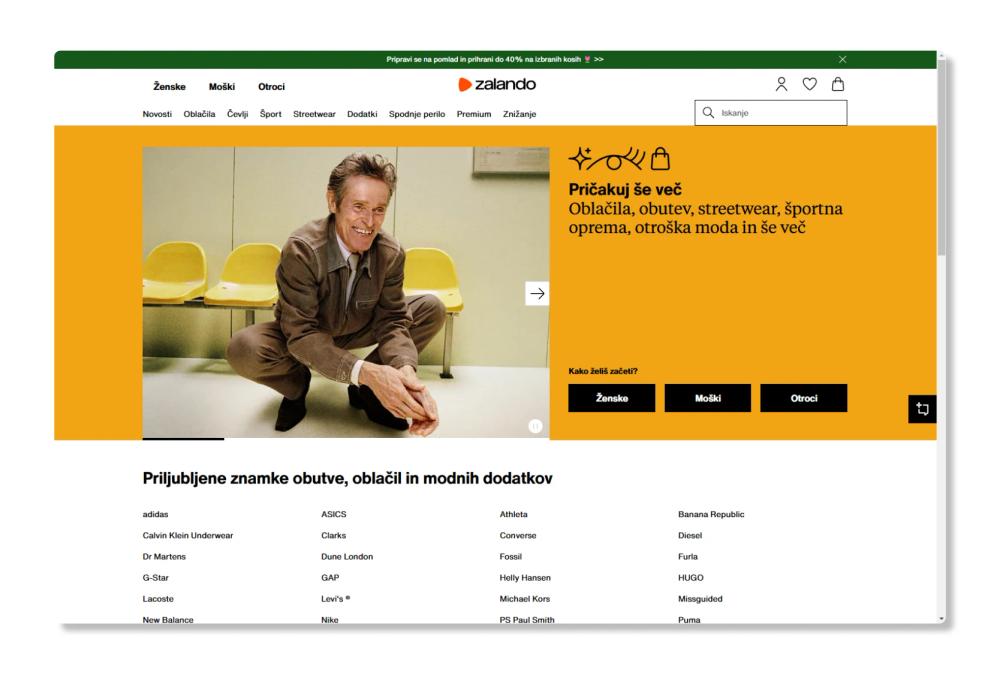Open the Streetwear menu
The height and width of the screenshot is (674, 1000).
pyautogui.click(x=314, y=114)
